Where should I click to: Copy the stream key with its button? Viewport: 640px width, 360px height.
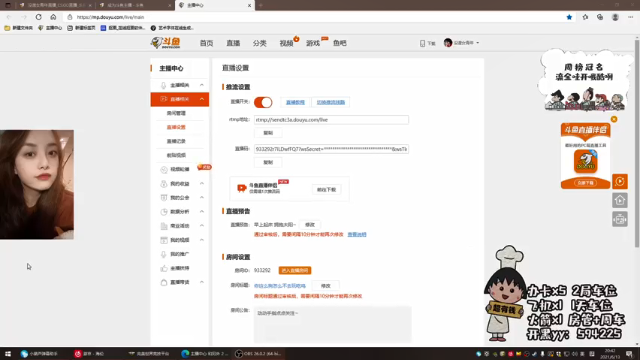[x=268, y=162]
